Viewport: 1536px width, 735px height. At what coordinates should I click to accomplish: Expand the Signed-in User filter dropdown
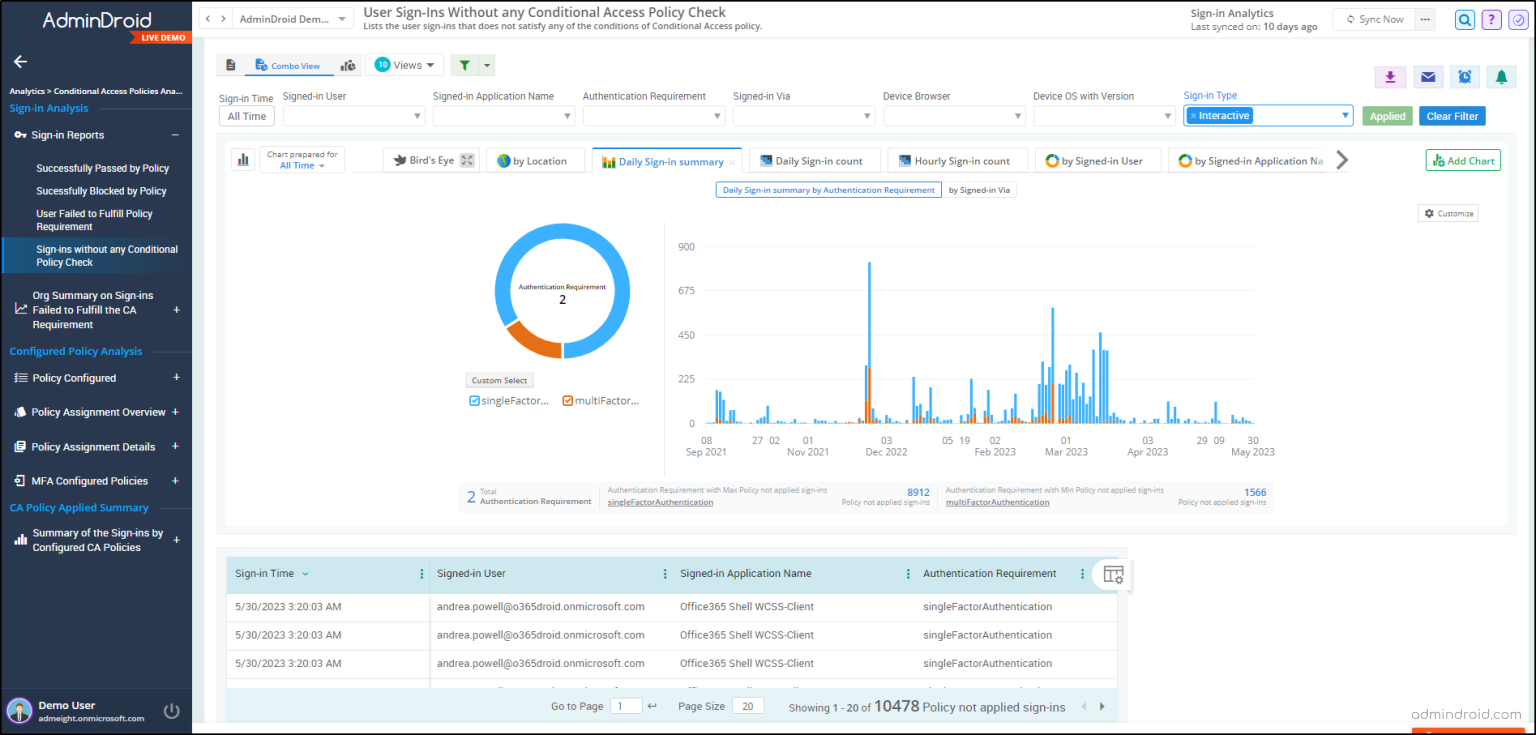(x=353, y=115)
